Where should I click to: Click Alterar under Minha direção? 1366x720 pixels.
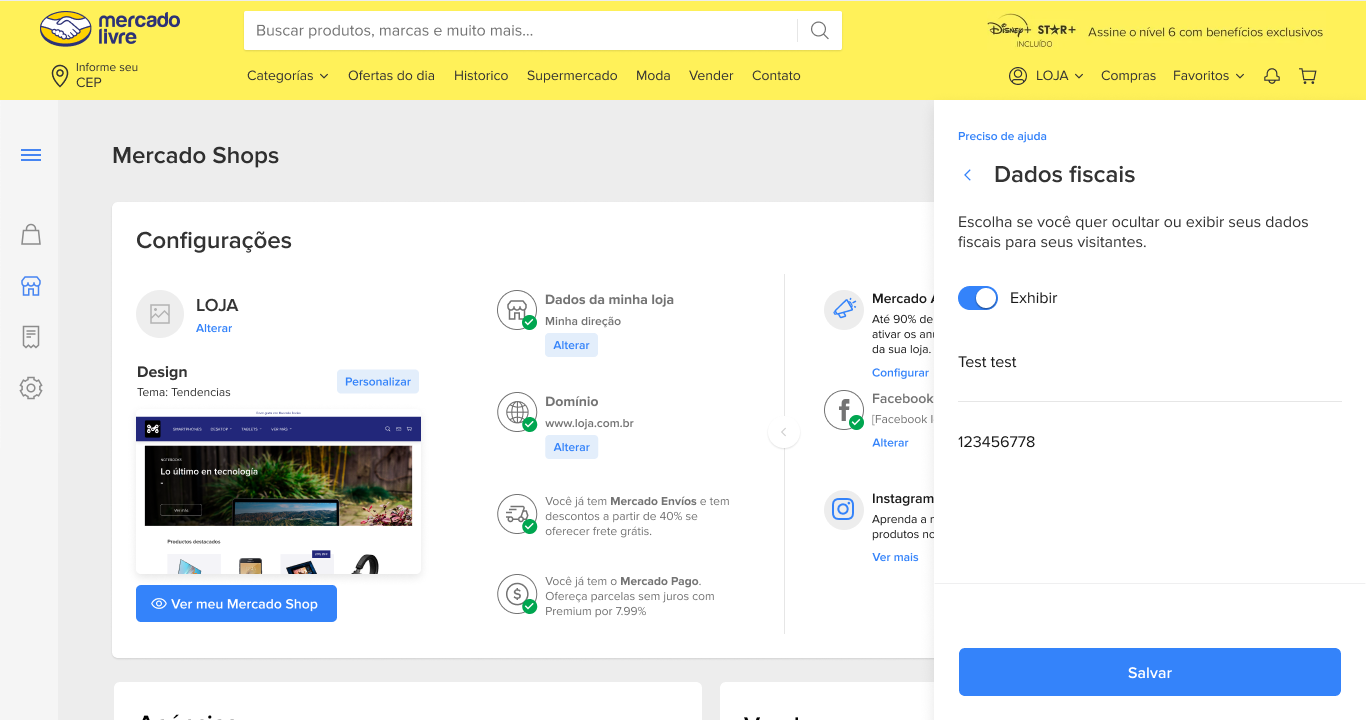pos(571,345)
